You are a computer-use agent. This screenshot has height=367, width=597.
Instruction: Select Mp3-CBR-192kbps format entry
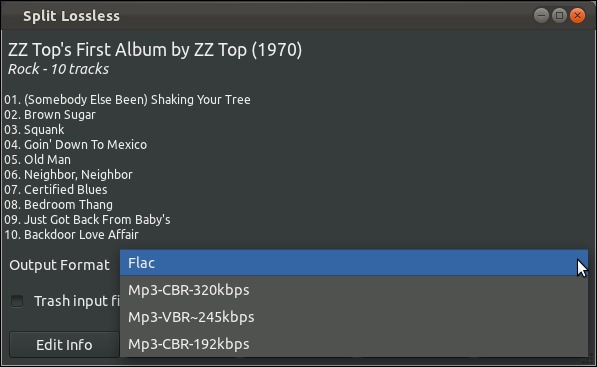pos(354,344)
